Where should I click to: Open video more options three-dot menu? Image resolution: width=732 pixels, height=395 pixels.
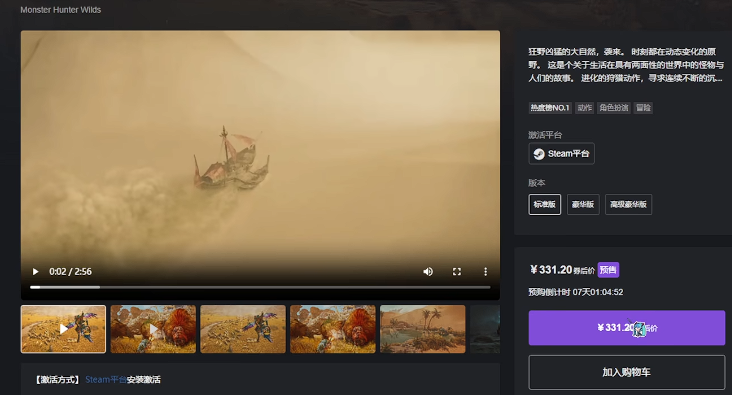click(x=486, y=272)
